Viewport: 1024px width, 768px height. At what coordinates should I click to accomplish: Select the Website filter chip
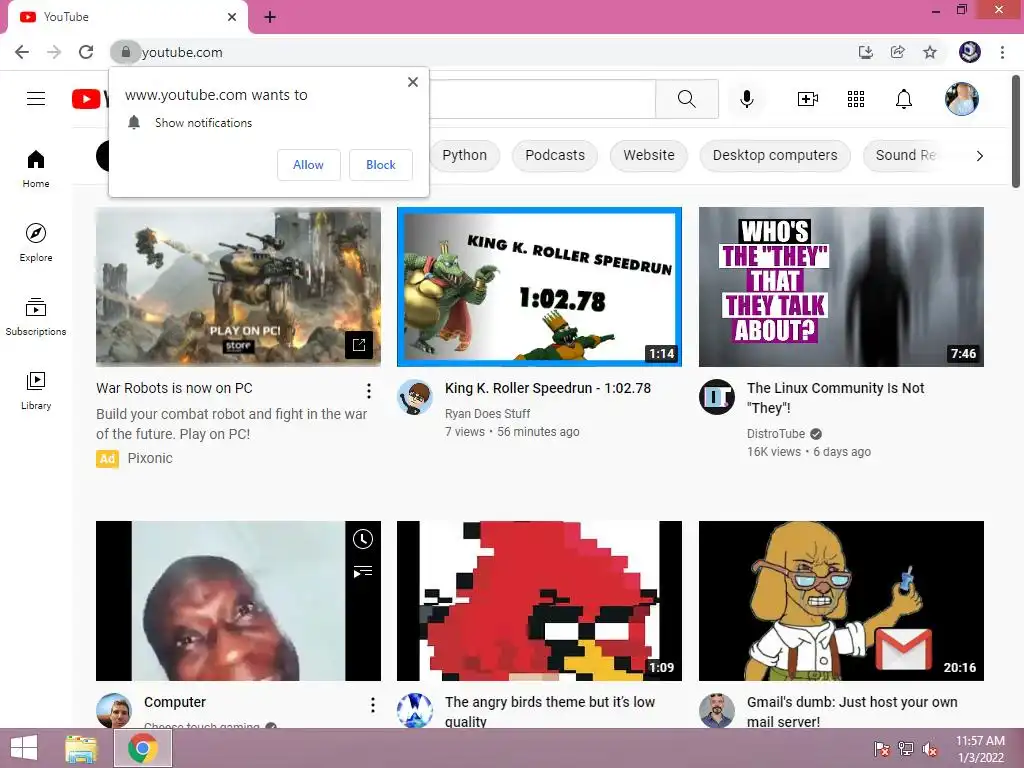[x=648, y=155]
